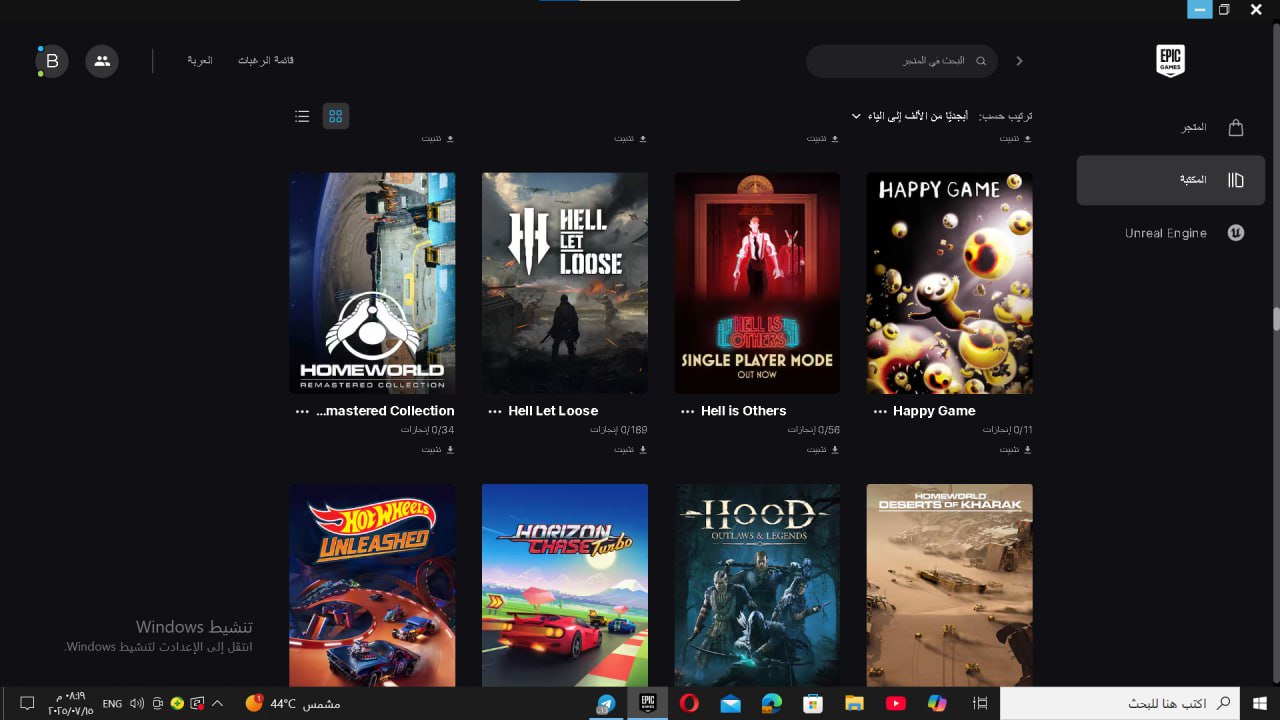Click the Hell Let Loose title text
This screenshot has height=720, width=1280.
[553, 411]
